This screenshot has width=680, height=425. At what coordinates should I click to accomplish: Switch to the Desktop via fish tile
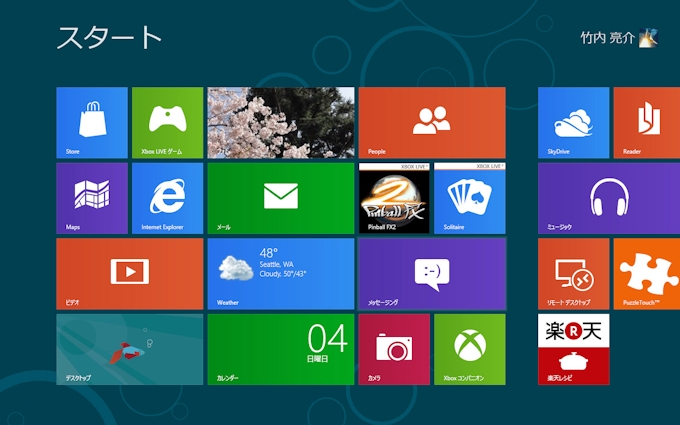(129, 349)
